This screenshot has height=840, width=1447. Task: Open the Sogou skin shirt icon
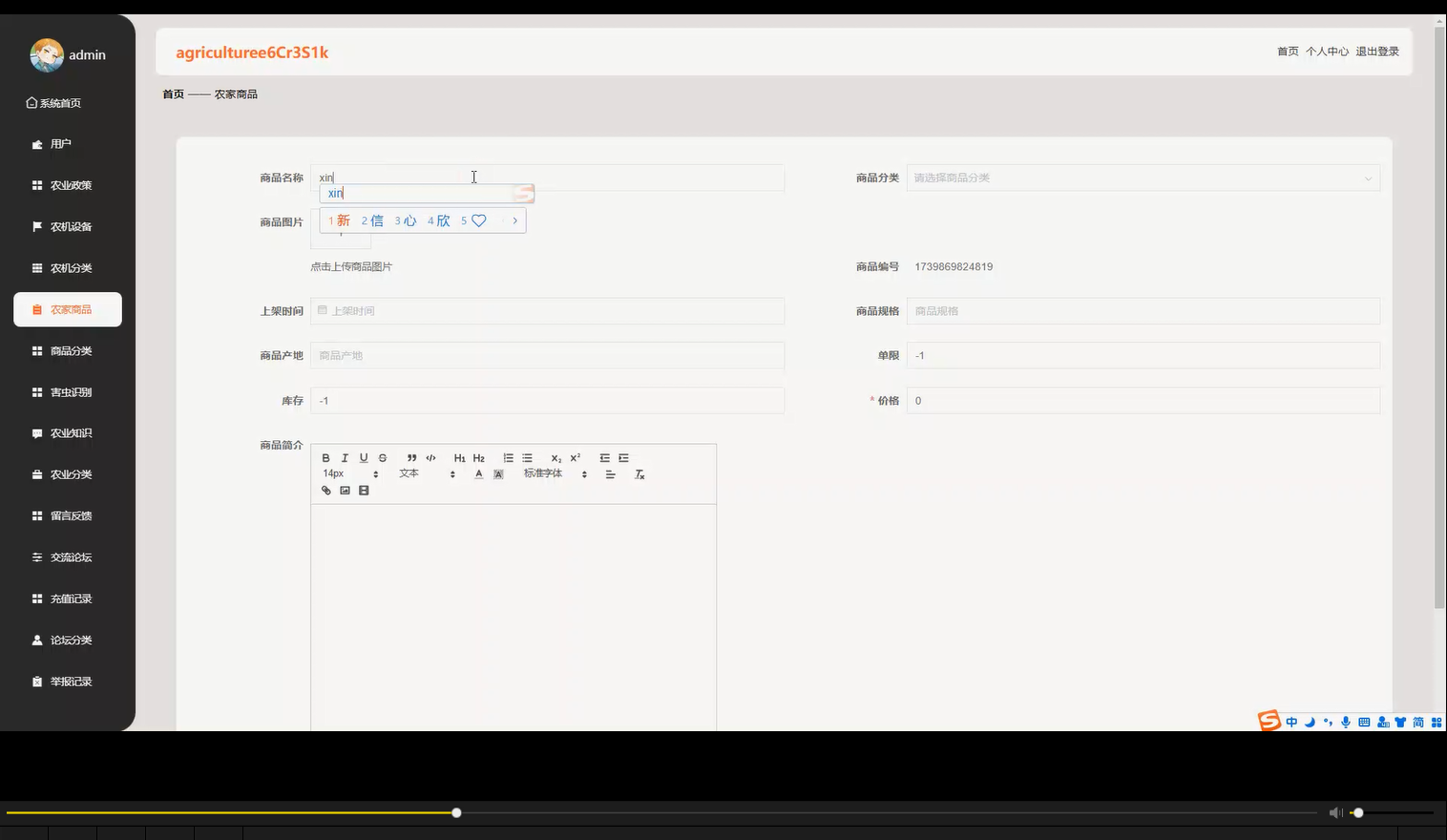tap(1400, 723)
